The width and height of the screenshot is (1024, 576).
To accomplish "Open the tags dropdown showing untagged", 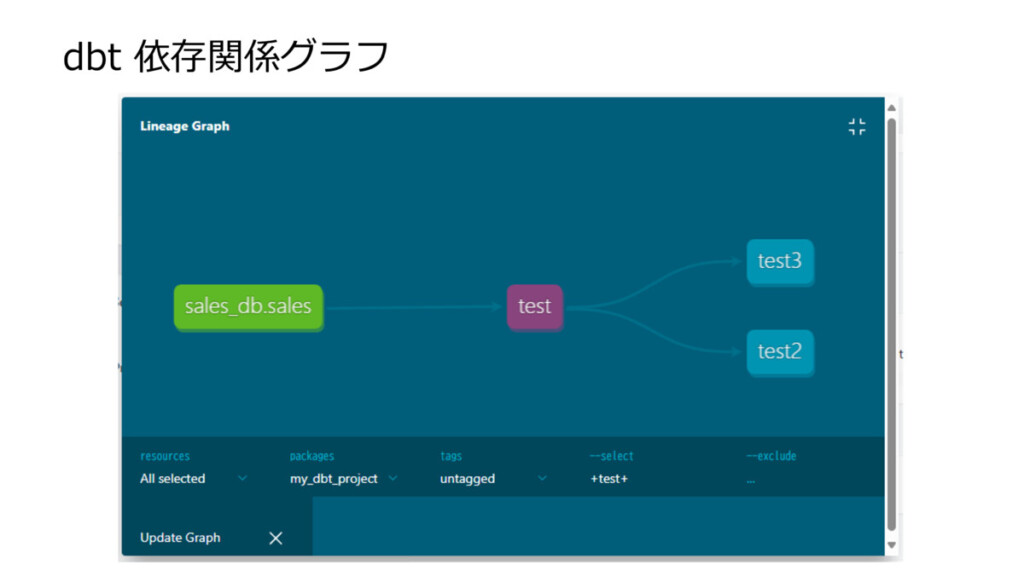I will click(493, 479).
